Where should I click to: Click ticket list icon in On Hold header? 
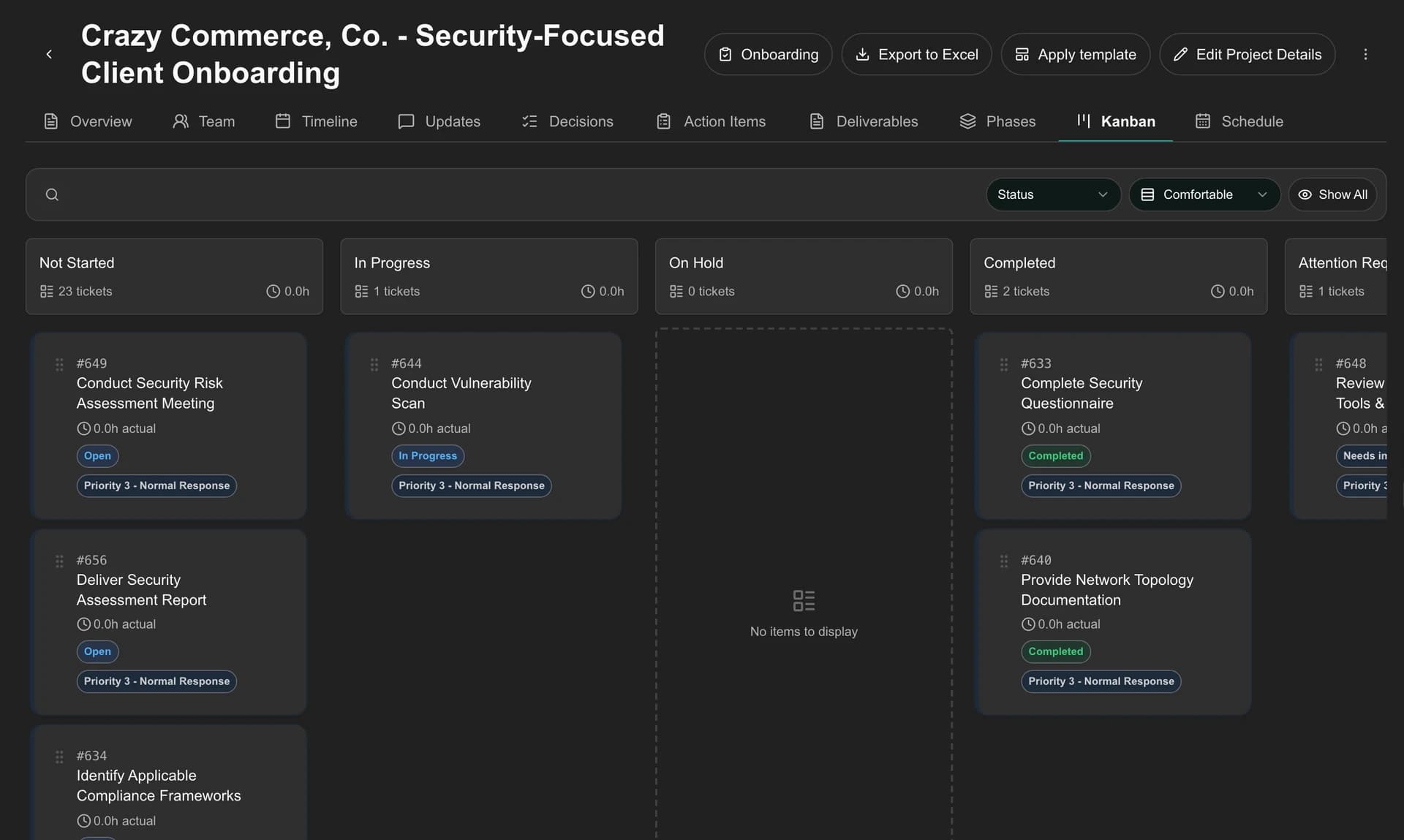pos(676,291)
